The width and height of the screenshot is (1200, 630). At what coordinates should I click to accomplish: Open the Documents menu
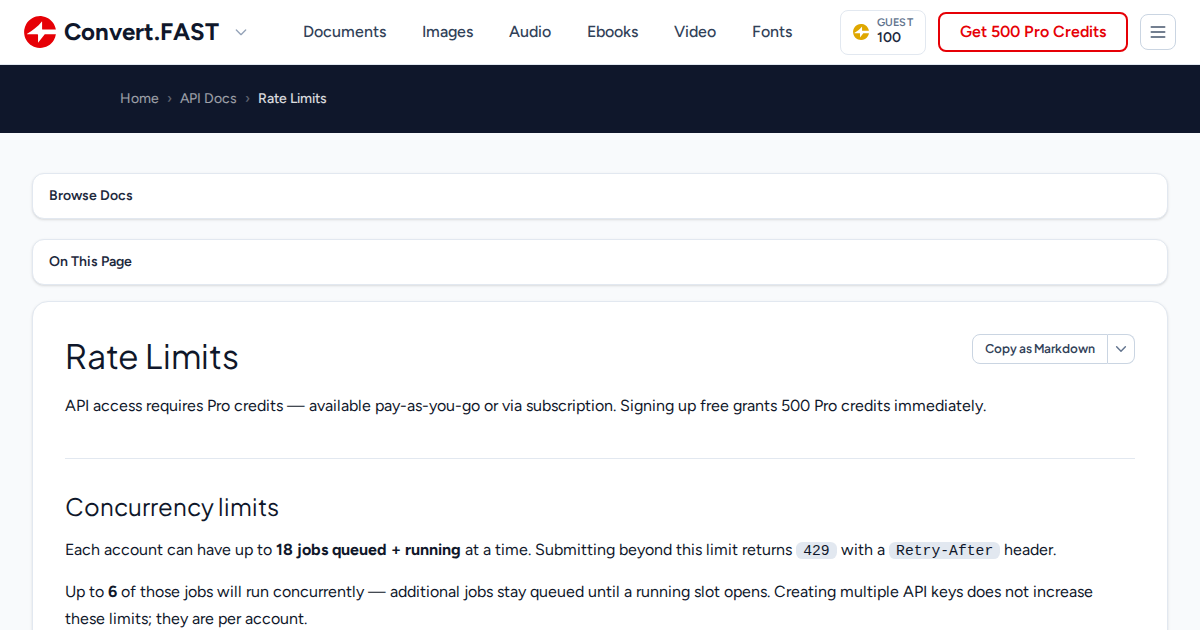[344, 32]
